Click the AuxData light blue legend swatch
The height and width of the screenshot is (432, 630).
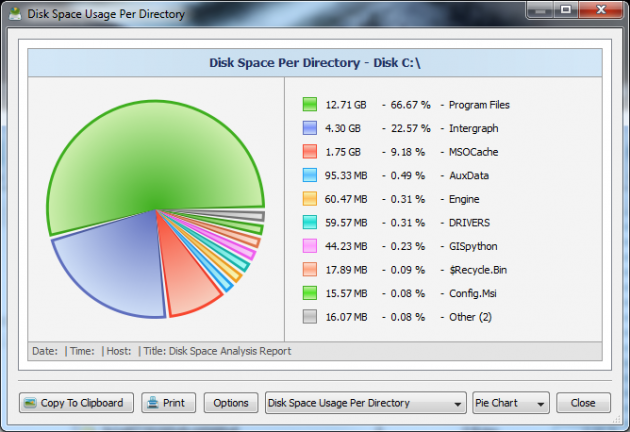point(310,175)
